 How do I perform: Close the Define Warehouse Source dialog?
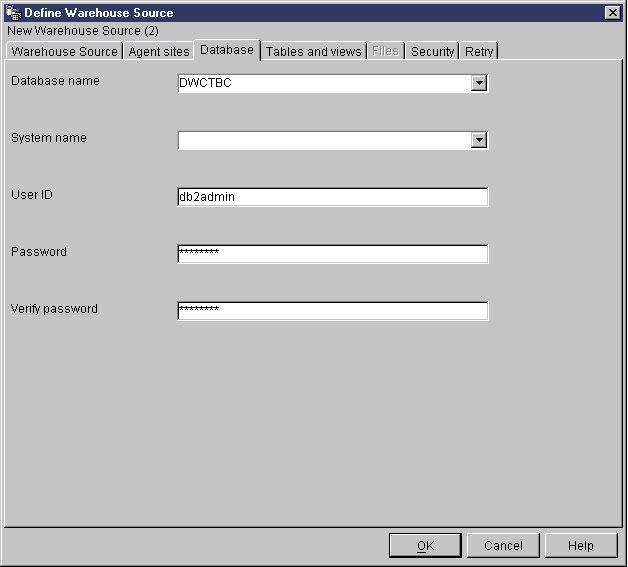tap(613, 13)
